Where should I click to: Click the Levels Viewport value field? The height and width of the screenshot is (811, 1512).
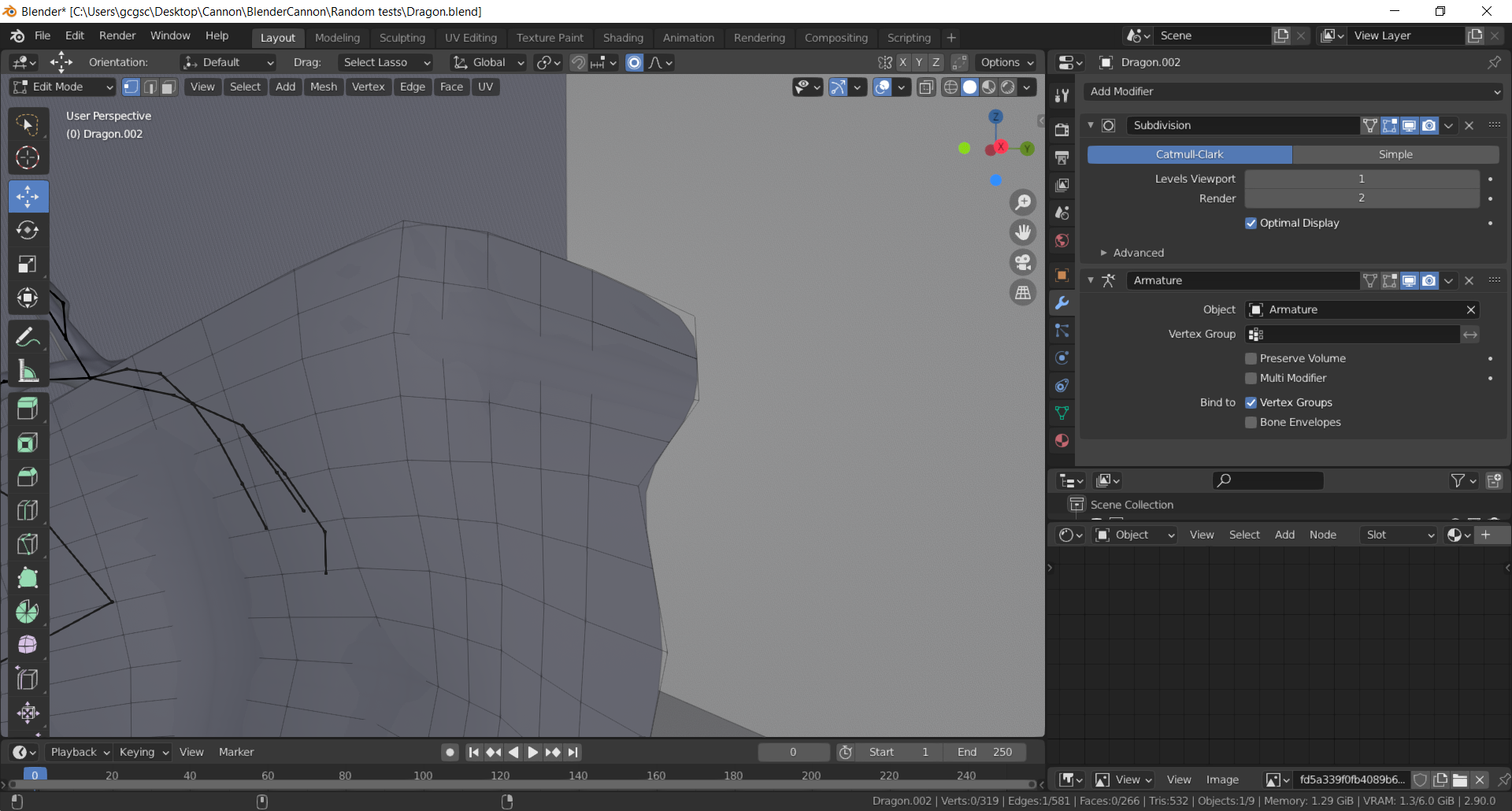[1361, 179]
